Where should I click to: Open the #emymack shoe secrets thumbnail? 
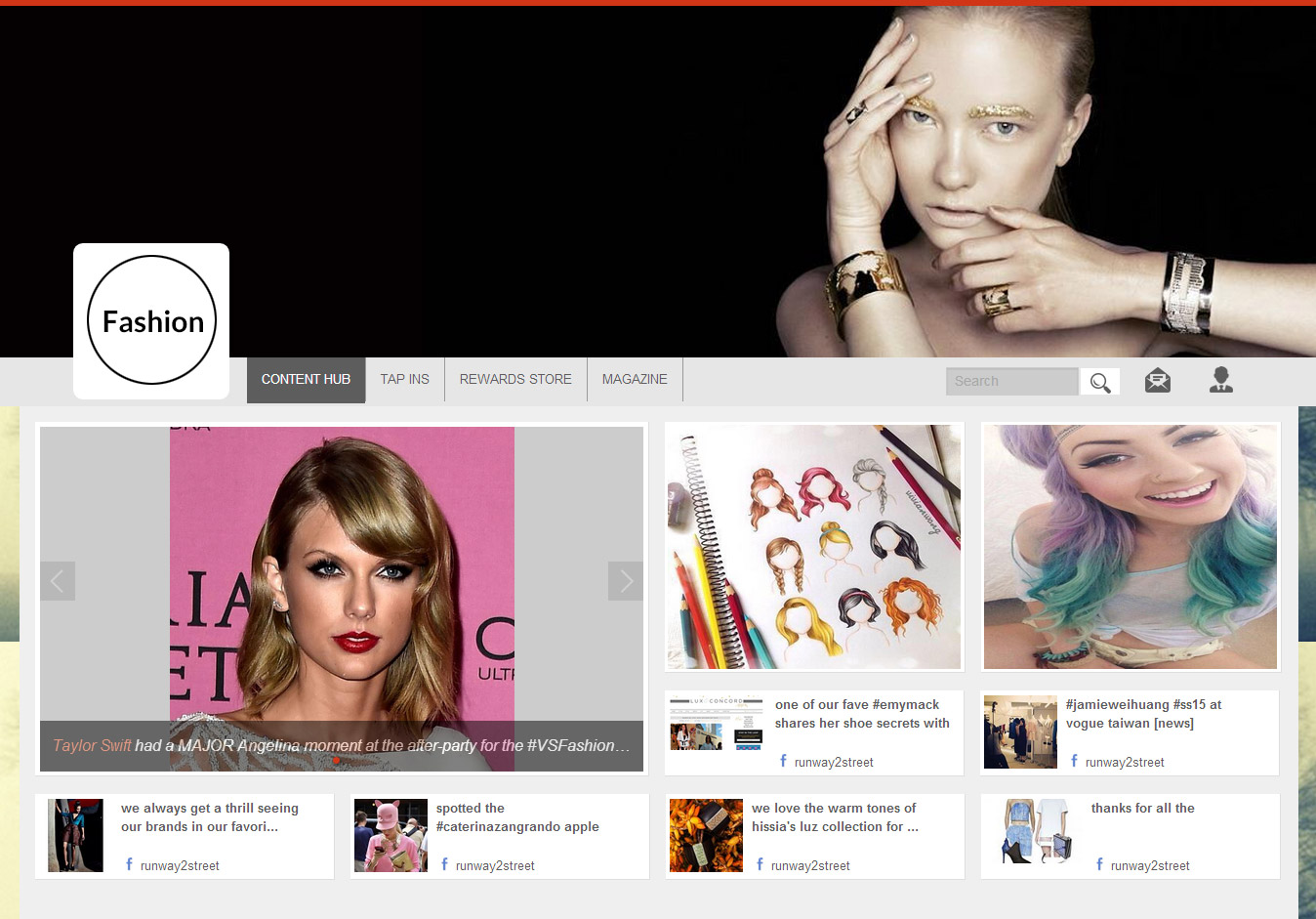point(717,723)
